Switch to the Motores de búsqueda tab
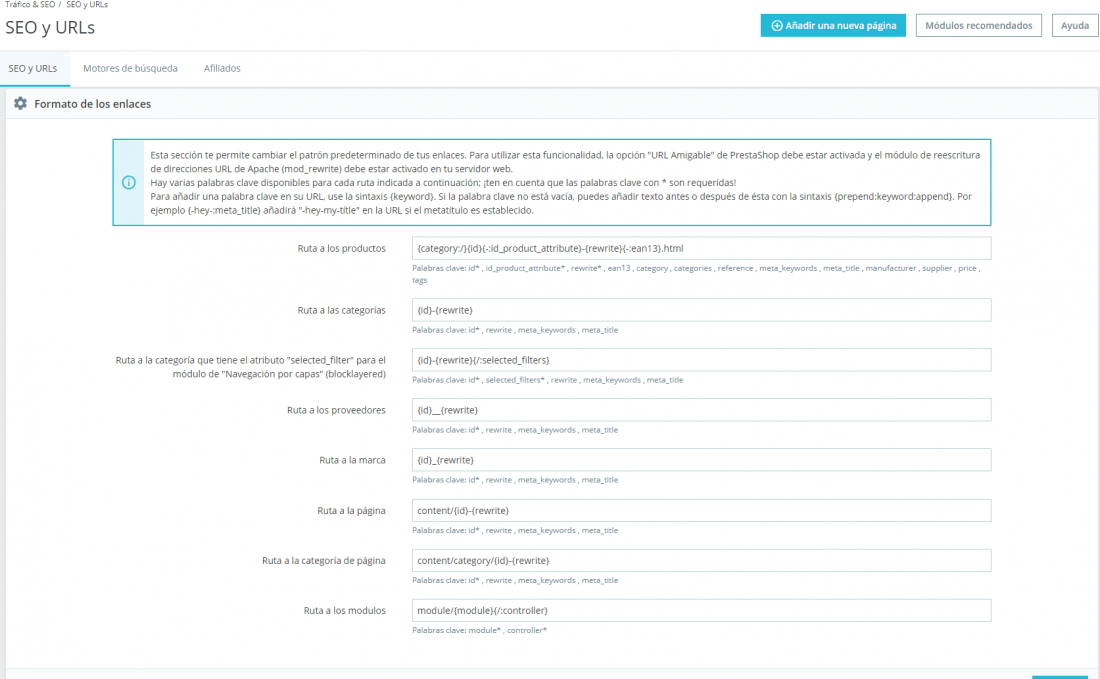Image resolution: width=1100 pixels, height=679 pixels. click(130, 68)
